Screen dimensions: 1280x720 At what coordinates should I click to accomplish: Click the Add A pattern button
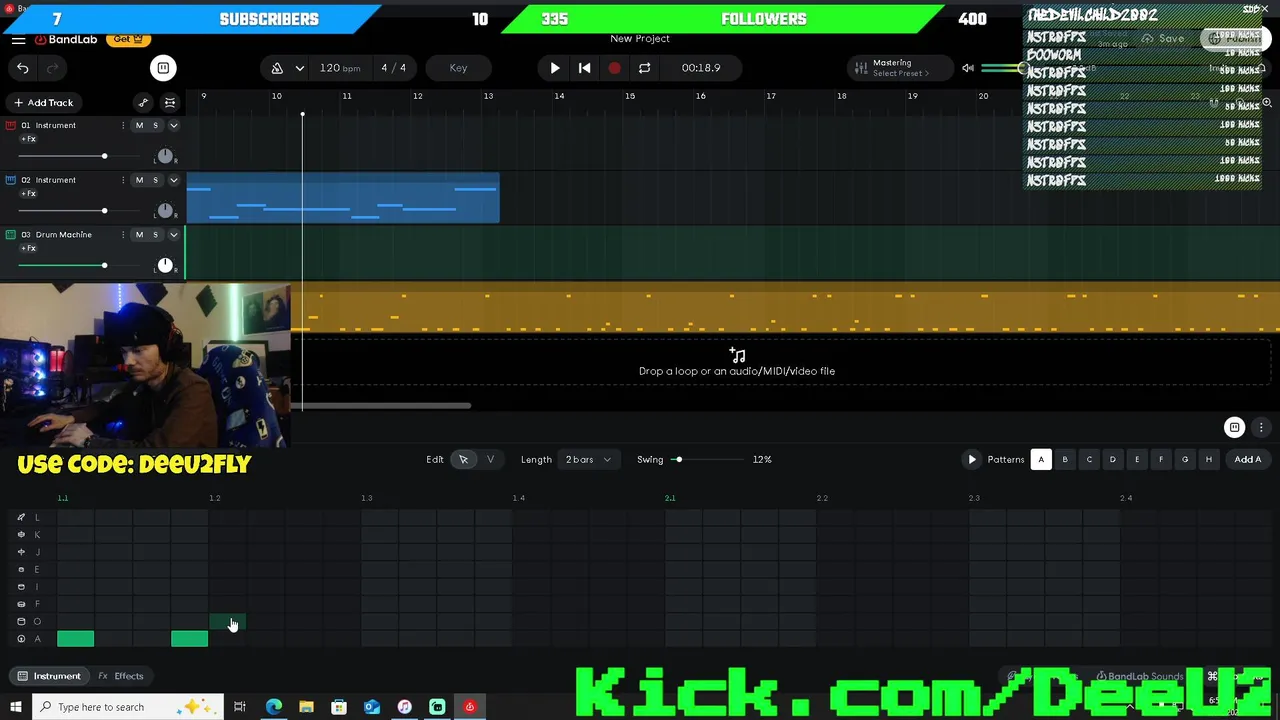pyautogui.click(x=1248, y=460)
